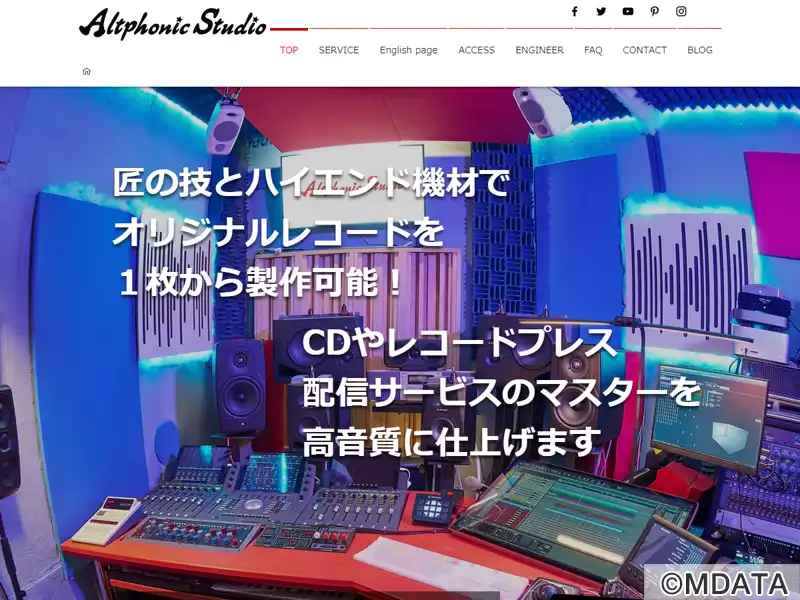Image resolution: width=800 pixels, height=600 pixels.
Task: Click the red line under the header
Action: pos(289,29)
